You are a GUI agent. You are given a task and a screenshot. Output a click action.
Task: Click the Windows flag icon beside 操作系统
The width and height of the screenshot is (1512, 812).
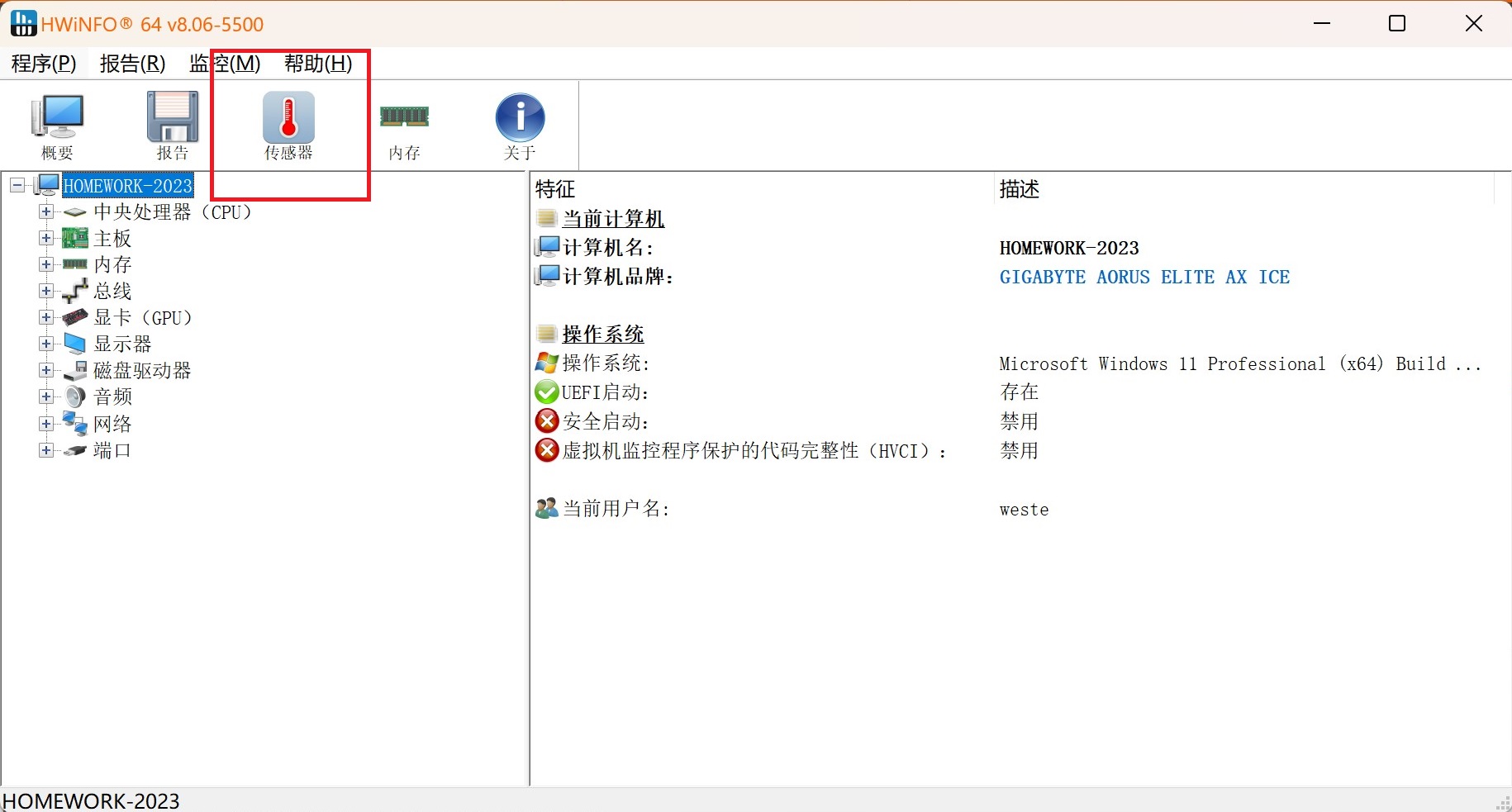pos(546,363)
